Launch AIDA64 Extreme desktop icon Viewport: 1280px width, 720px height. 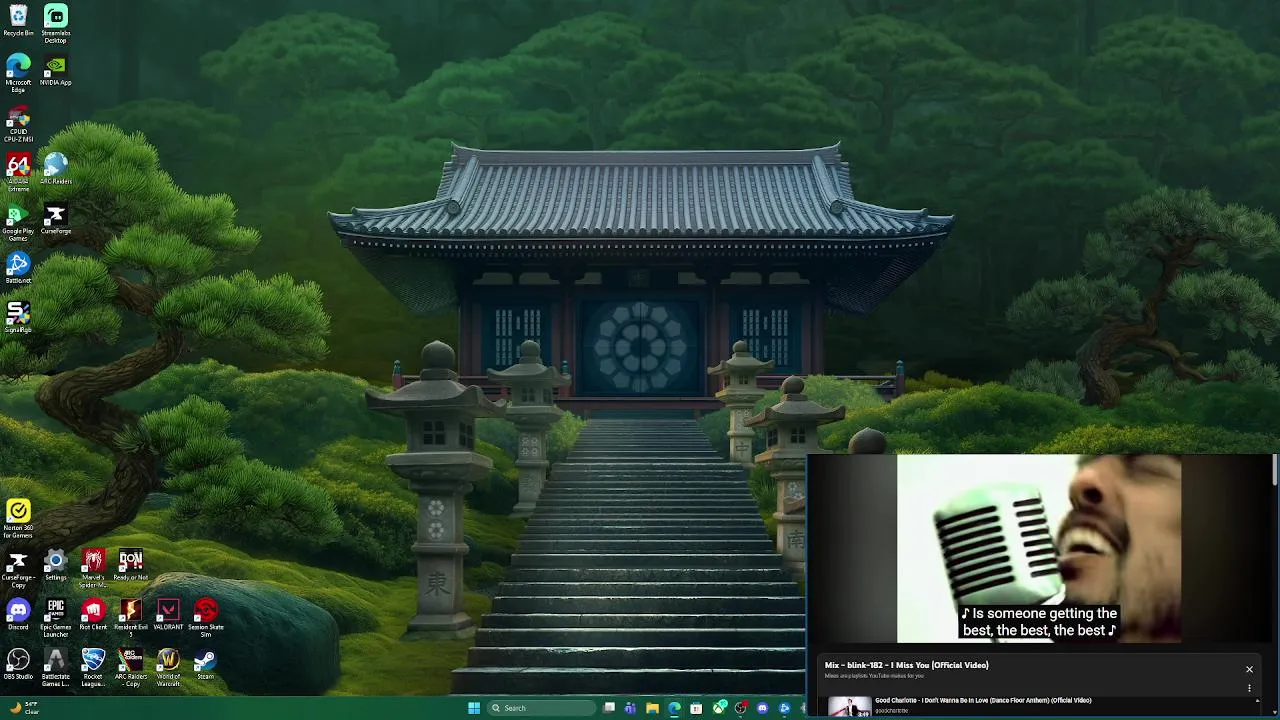coord(18,173)
